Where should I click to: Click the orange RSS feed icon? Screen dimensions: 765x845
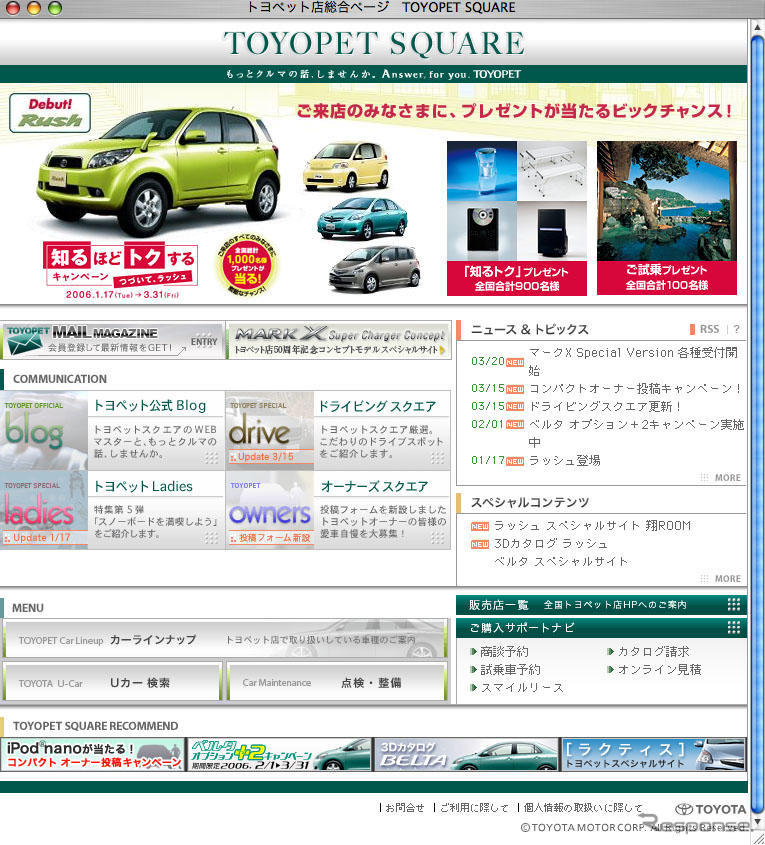pos(692,329)
